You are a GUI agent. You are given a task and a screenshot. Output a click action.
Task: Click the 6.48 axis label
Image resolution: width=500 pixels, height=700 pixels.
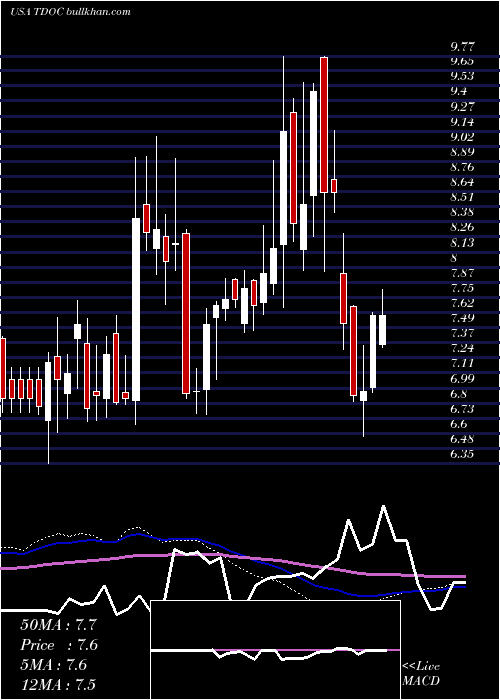[x=463, y=439]
